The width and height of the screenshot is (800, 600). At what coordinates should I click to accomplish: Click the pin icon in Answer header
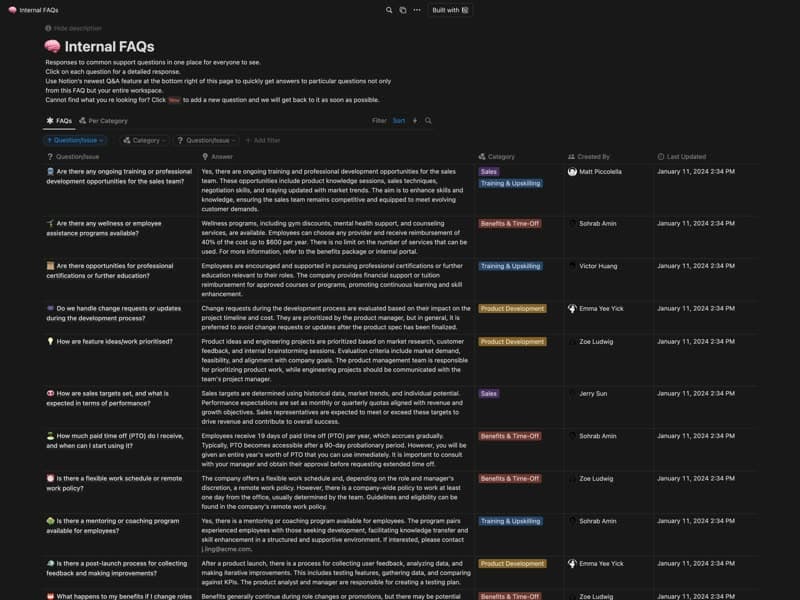(205, 157)
